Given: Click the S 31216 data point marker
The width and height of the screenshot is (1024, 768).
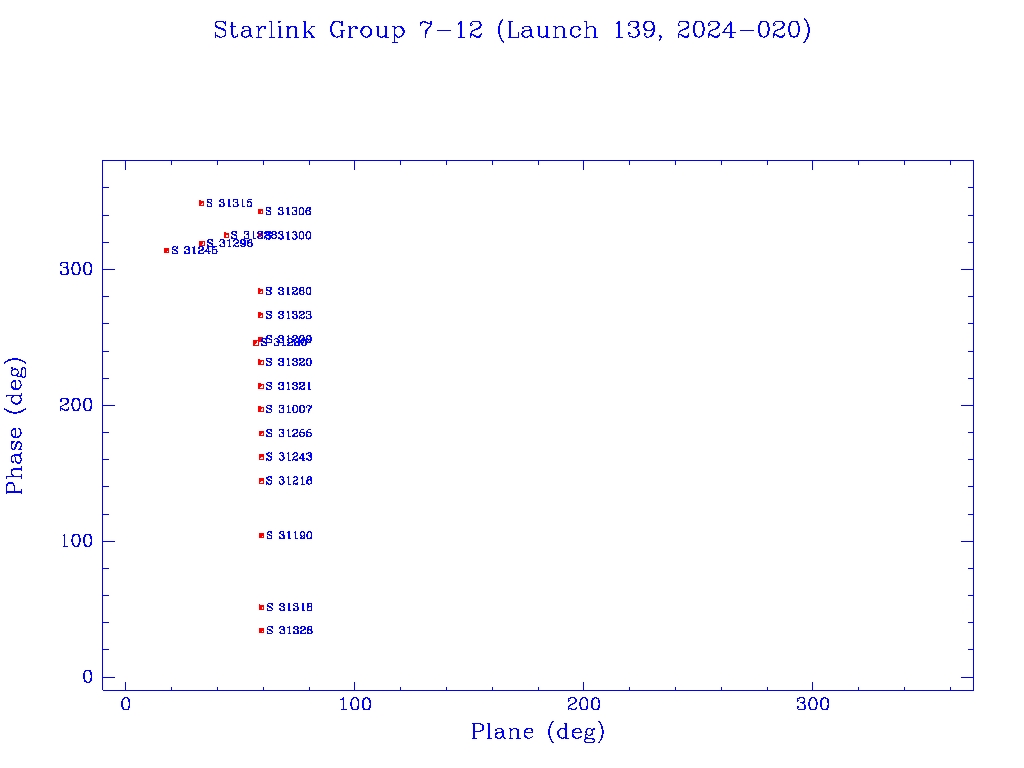Looking at the screenshot, I should coord(261,481).
